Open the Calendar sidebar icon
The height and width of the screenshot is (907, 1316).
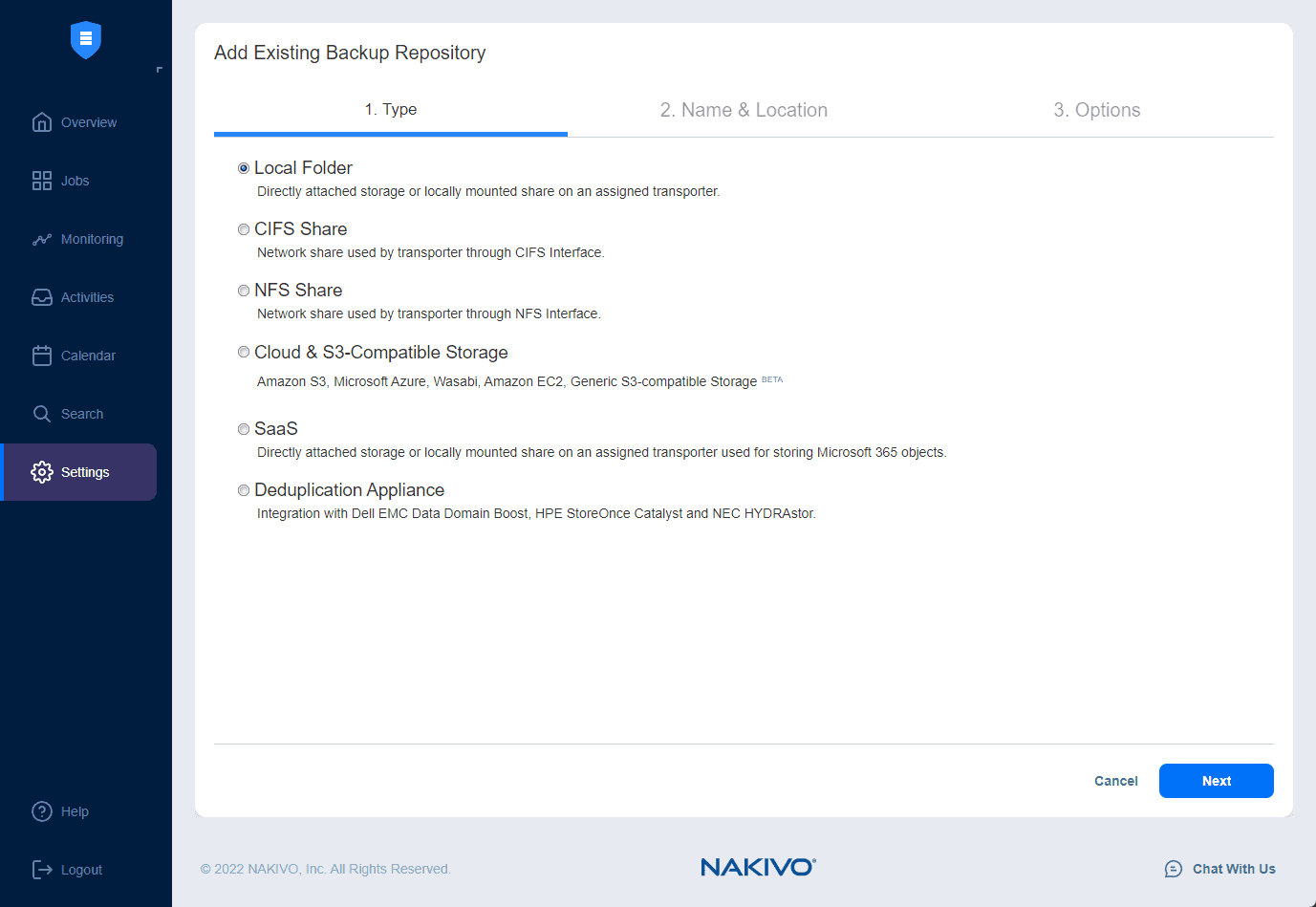(x=42, y=355)
